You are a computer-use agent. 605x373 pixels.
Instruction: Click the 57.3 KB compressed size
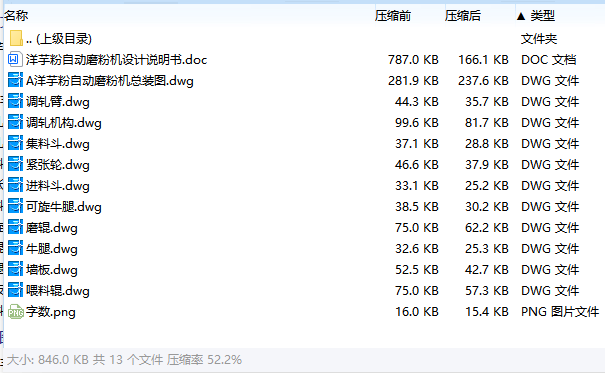pos(487,291)
